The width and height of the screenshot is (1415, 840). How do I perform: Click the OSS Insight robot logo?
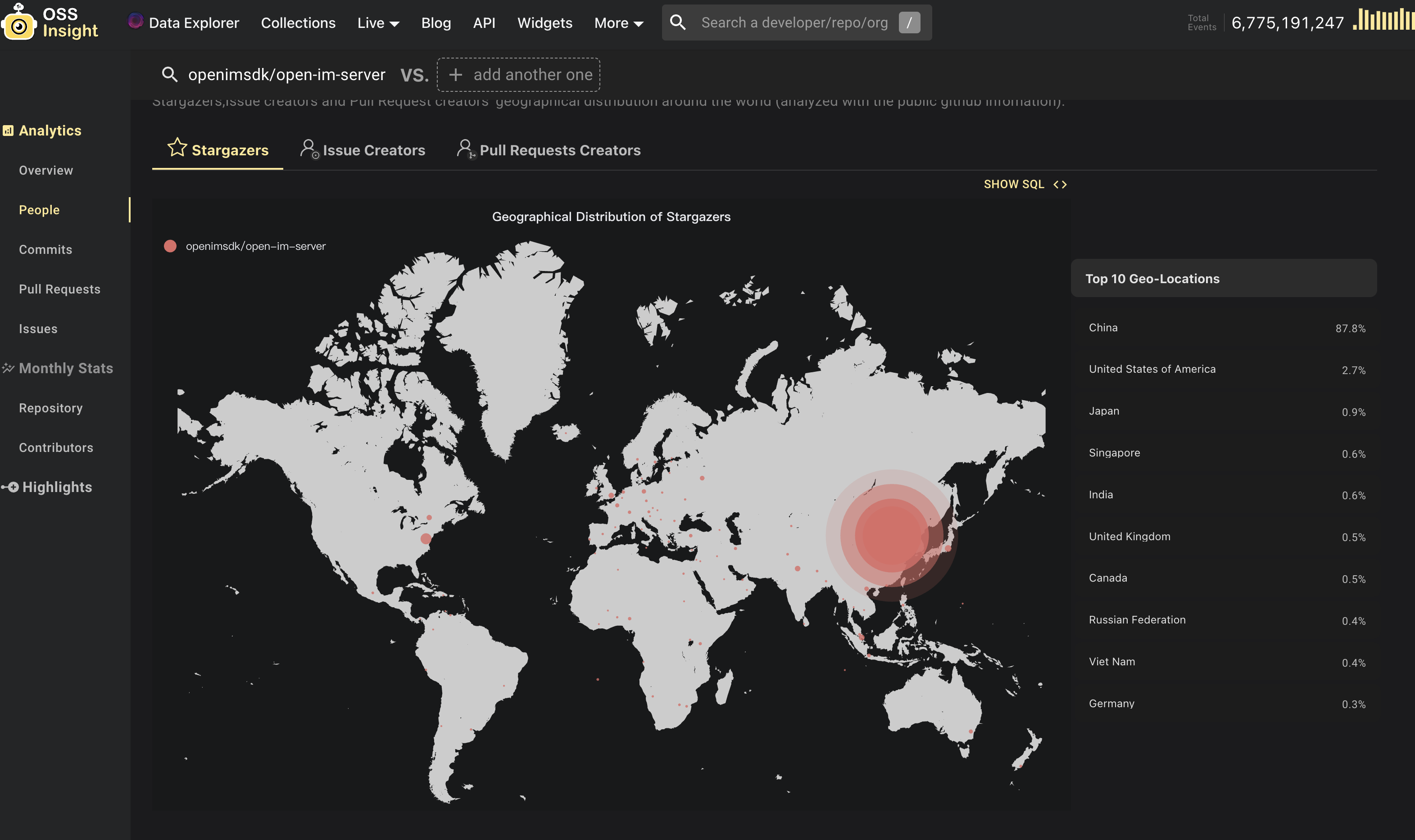pyautogui.click(x=18, y=24)
